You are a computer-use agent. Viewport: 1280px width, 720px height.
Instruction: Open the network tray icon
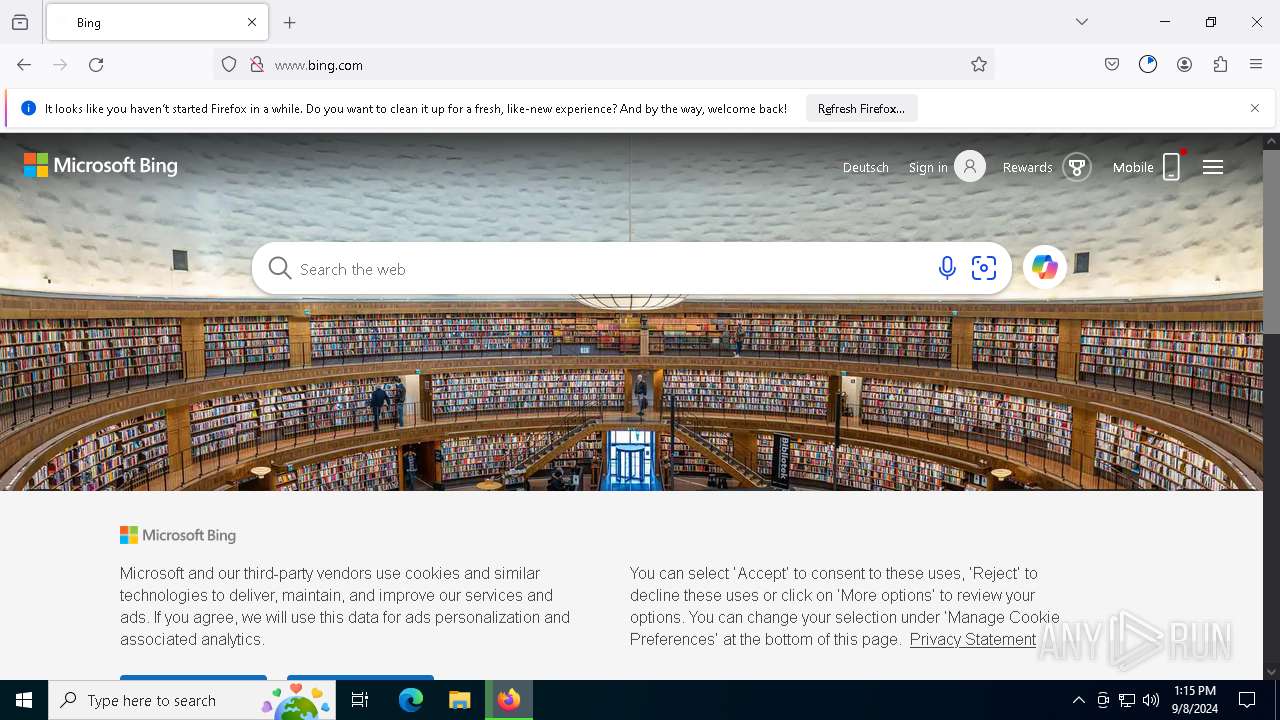click(1127, 700)
